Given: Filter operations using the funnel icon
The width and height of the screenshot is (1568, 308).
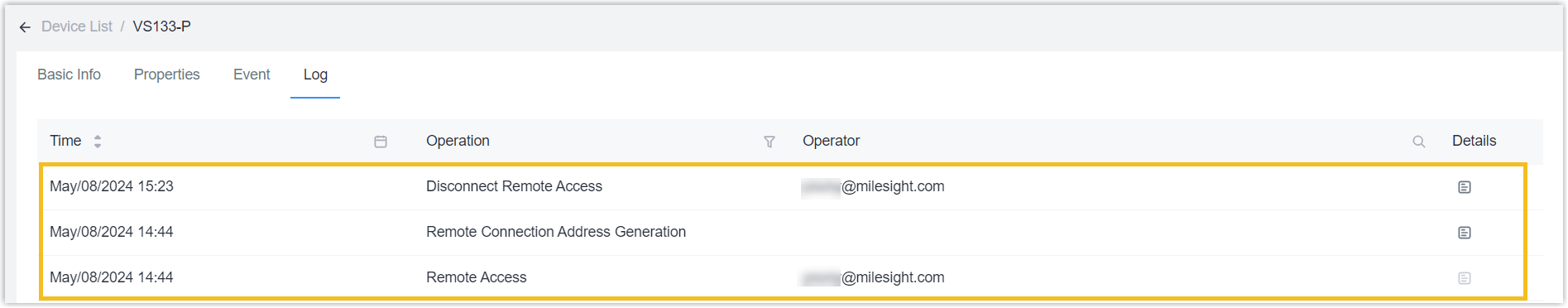Looking at the screenshot, I should pos(770,142).
